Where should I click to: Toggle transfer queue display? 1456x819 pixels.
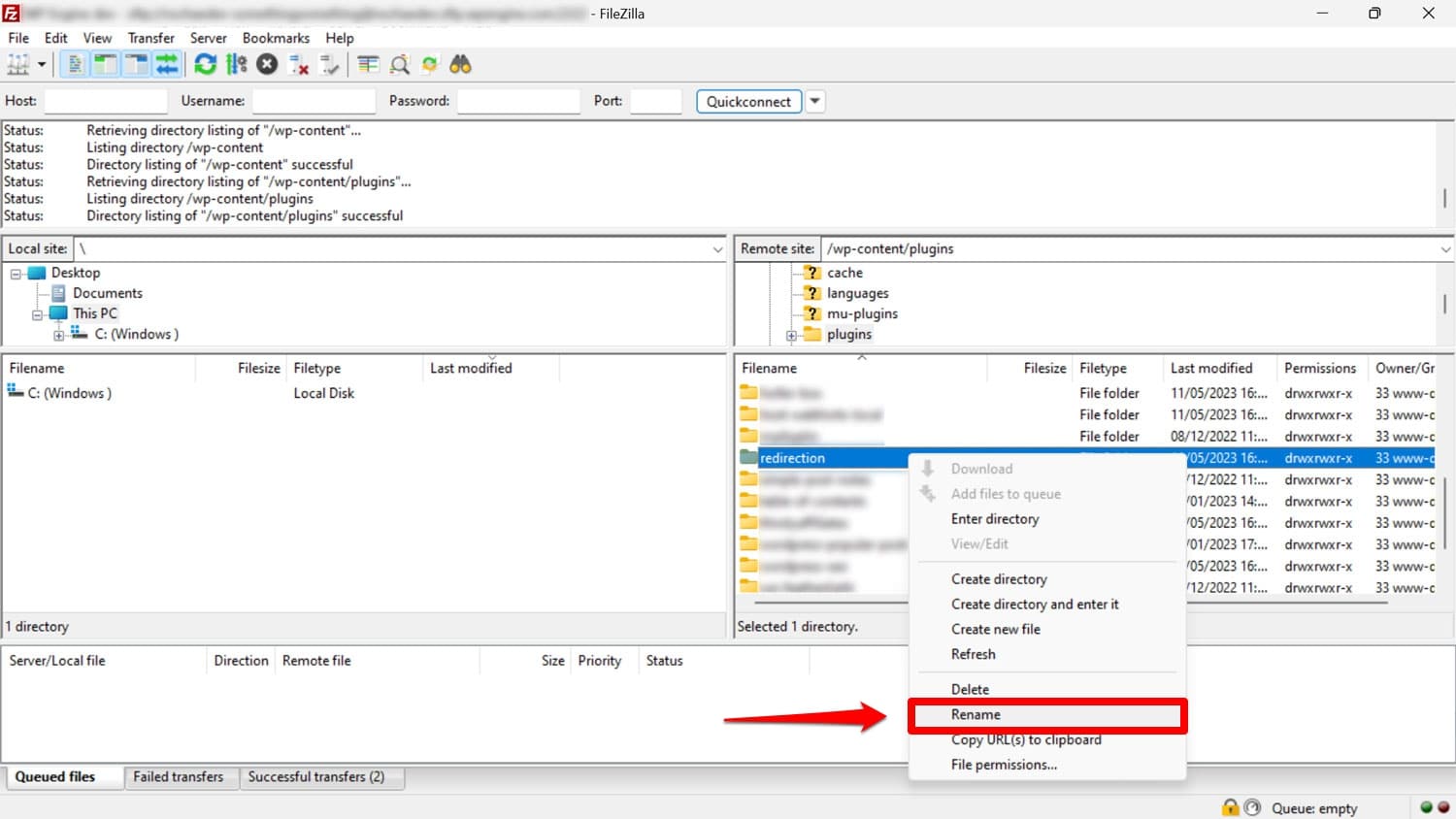[x=167, y=65]
